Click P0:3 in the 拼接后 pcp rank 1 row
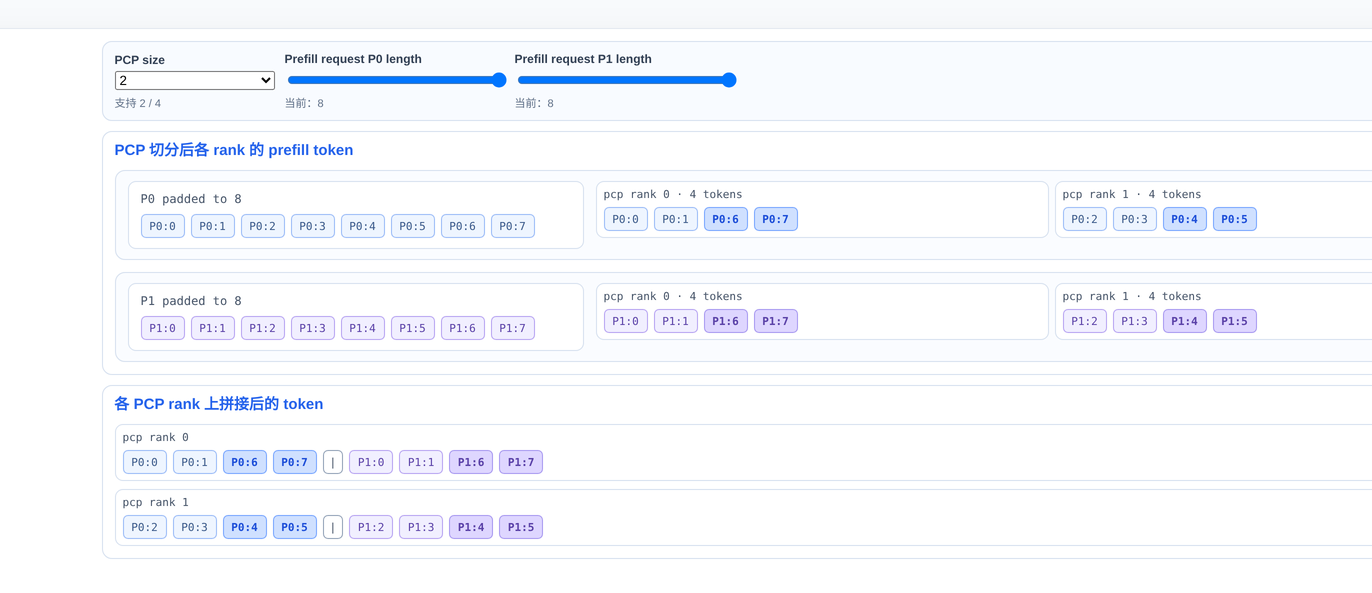Screen dimensions: 1372x593 coord(195,527)
